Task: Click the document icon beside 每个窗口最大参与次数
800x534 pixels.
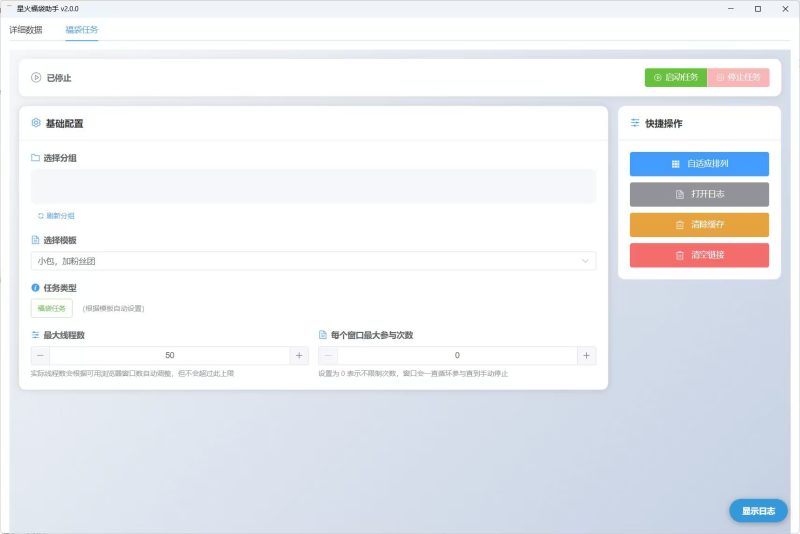Action: click(323, 335)
